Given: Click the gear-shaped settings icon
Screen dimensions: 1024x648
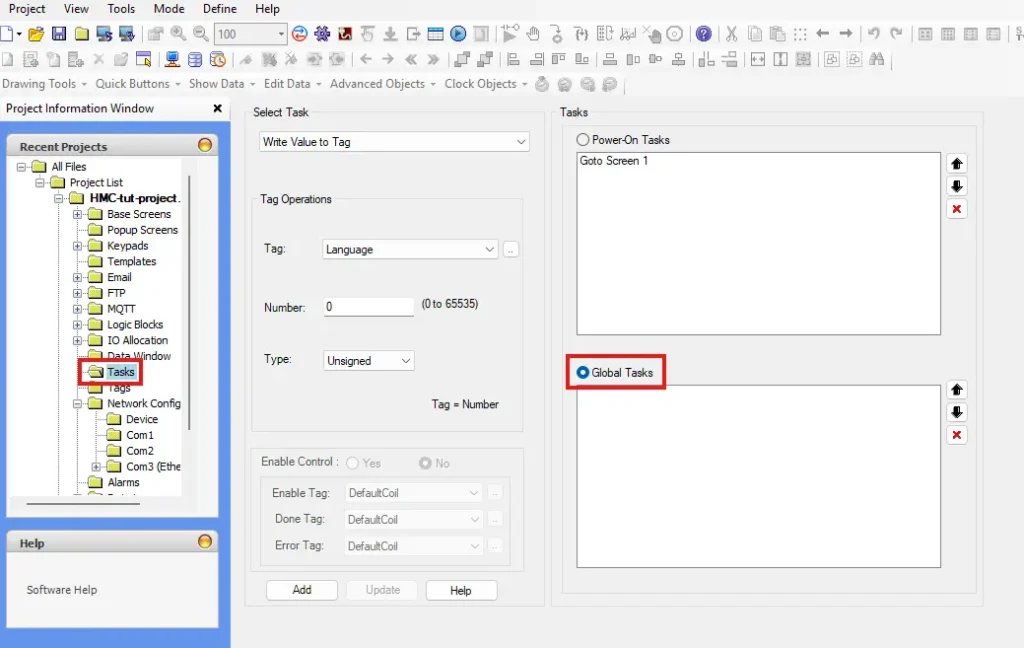Looking at the screenshot, I should pos(320,33).
